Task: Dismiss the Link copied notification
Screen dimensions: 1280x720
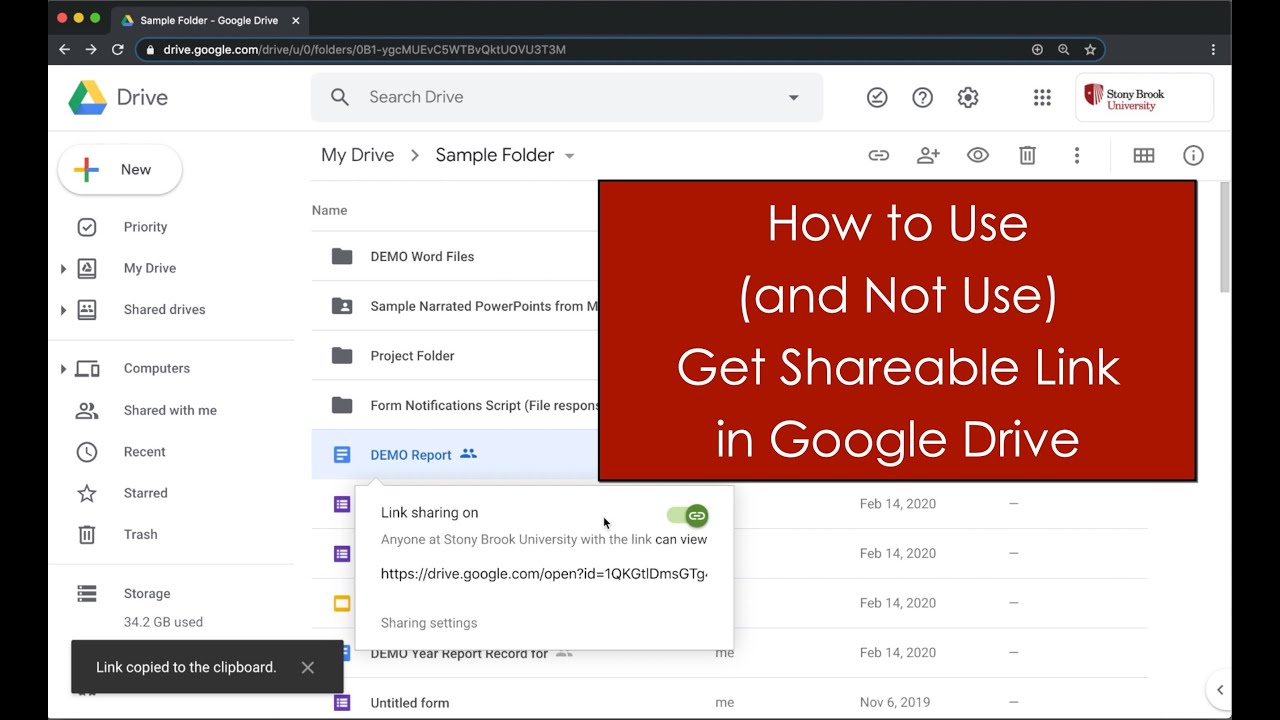Action: [307, 667]
